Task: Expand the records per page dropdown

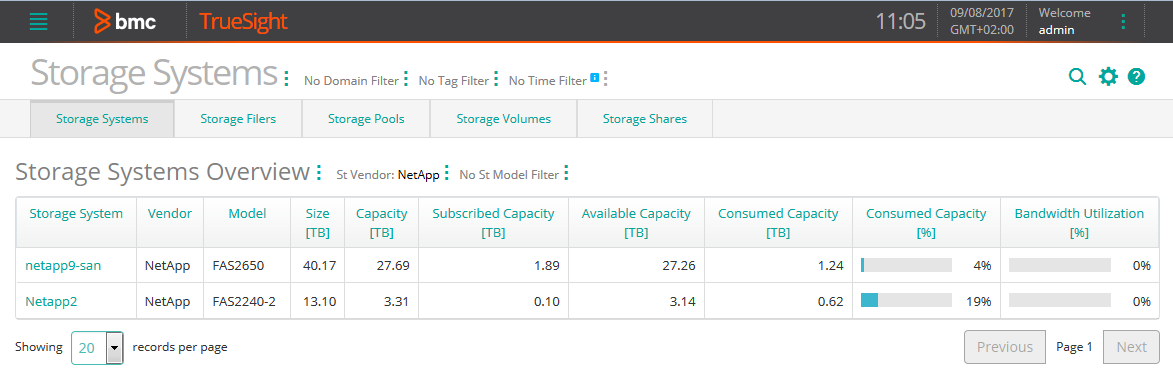Action: pyautogui.click(x=114, y=348)
